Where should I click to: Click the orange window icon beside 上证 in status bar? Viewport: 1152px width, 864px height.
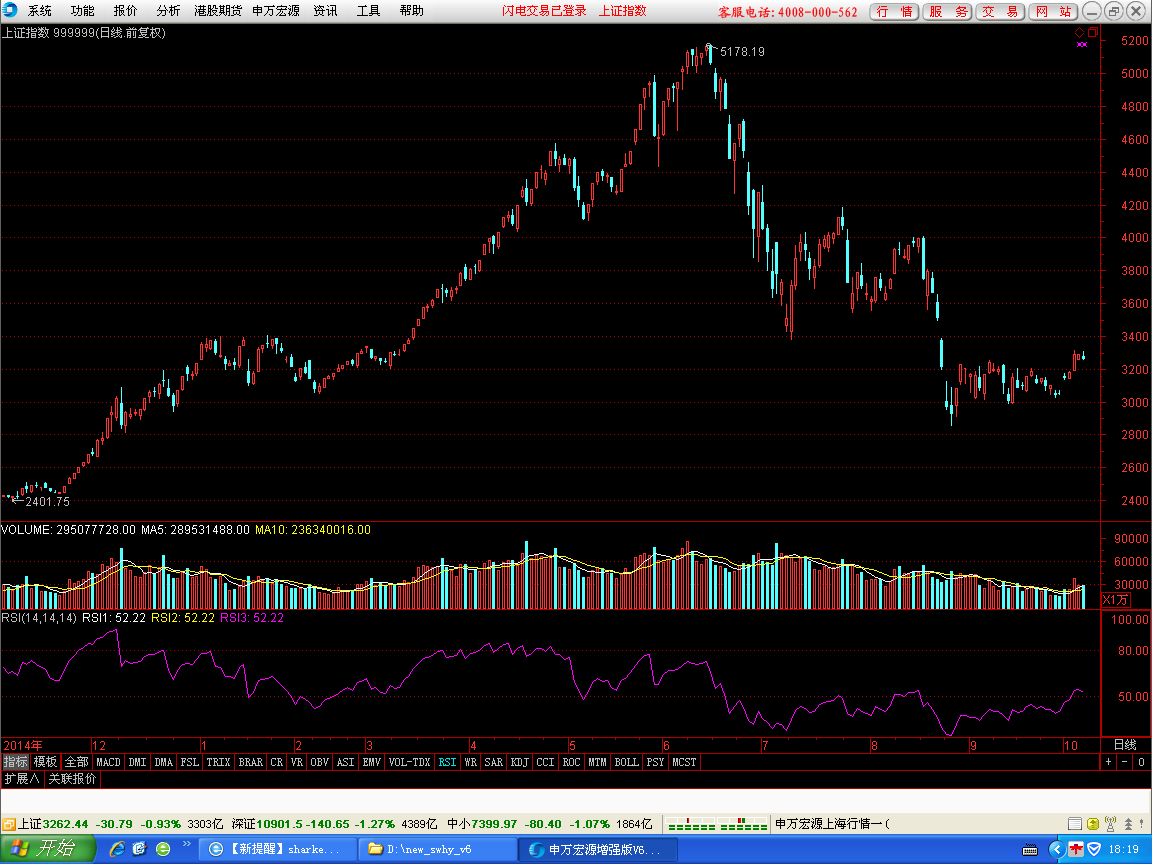point(9,824)
